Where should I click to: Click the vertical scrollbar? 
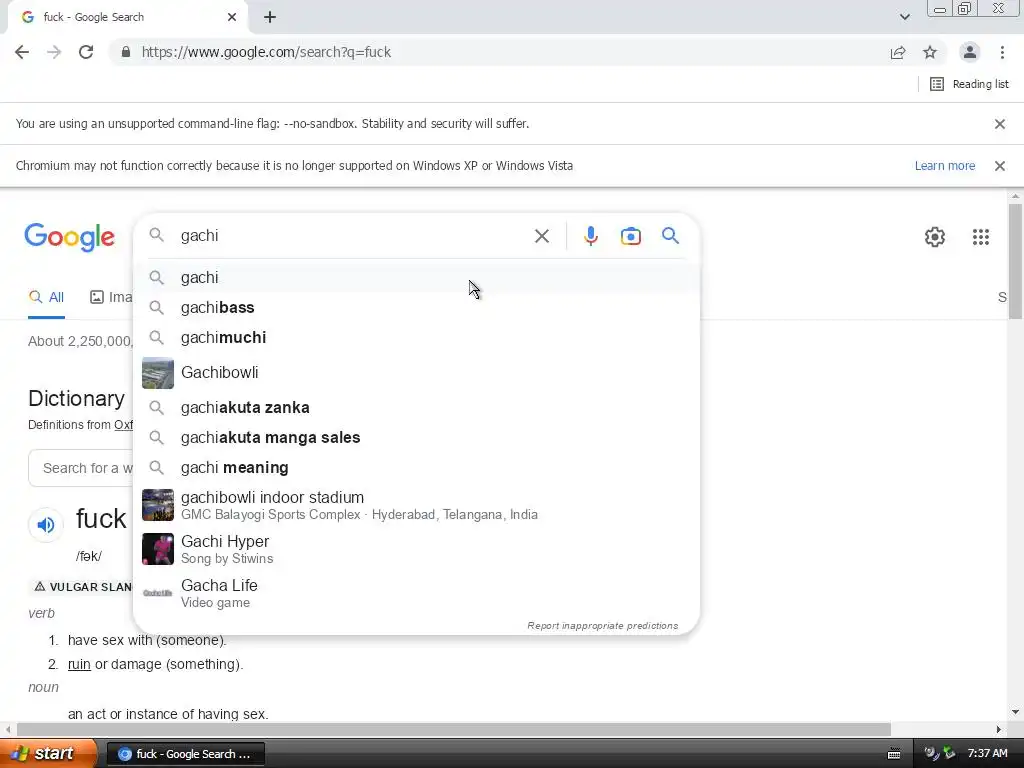click(x=1015, y=261)
